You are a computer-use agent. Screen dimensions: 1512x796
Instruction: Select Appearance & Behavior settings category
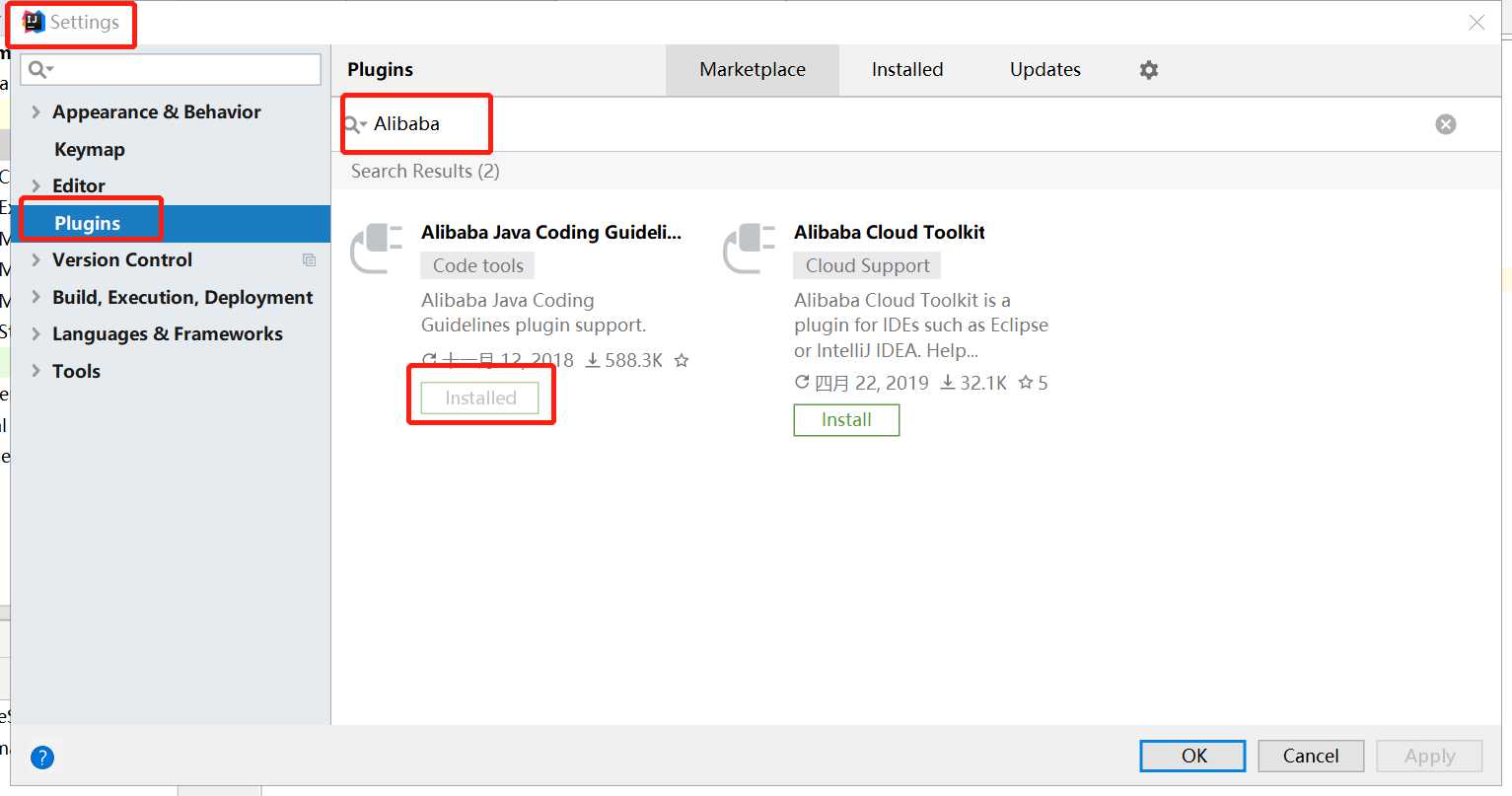(x=157, y=112)
